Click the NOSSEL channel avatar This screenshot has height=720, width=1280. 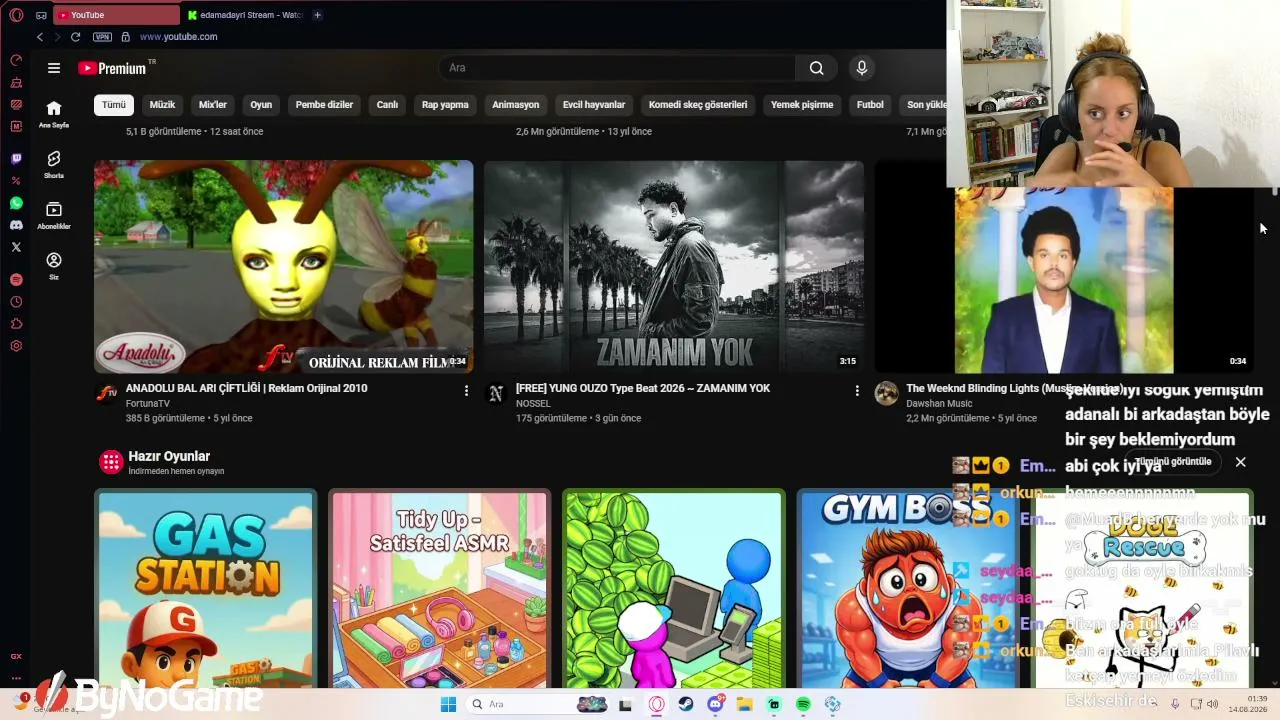click(495, 394)
